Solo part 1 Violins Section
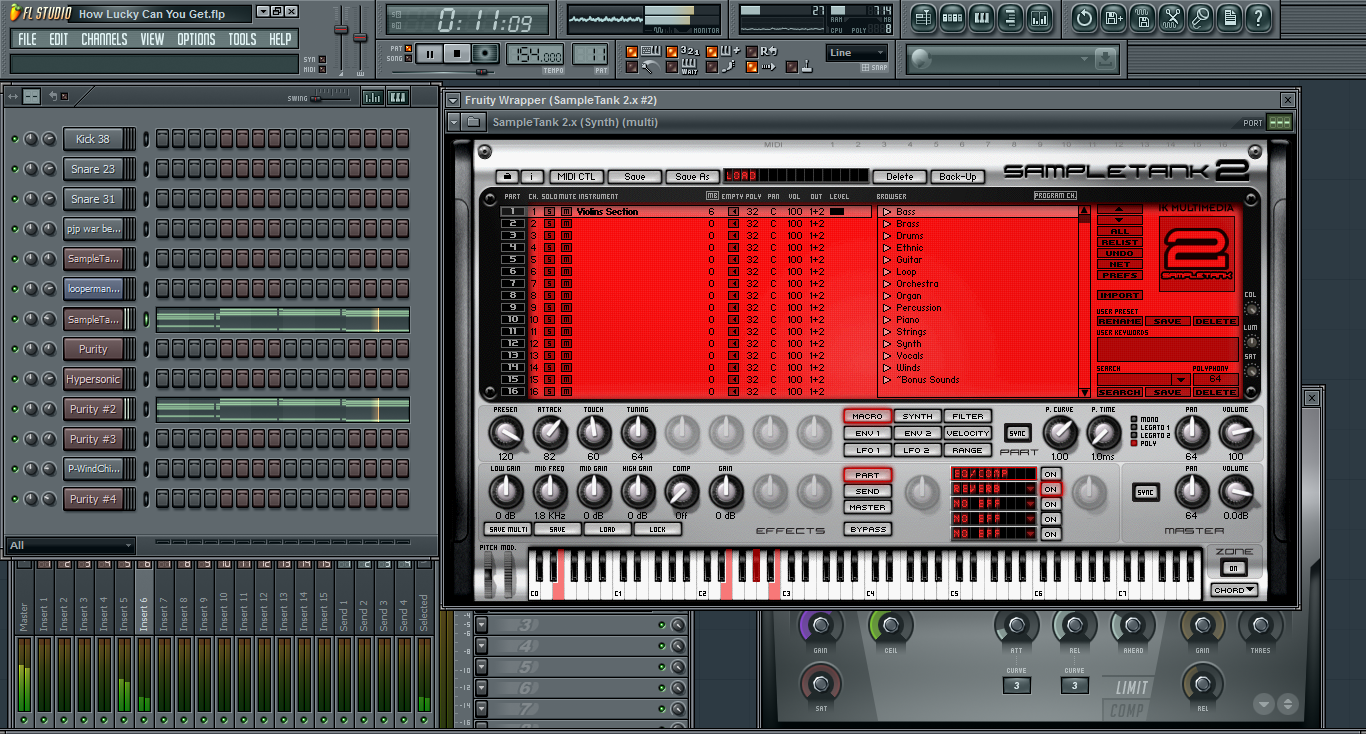The height and width of the screenshot is (734, 1366). coord(548,212)
